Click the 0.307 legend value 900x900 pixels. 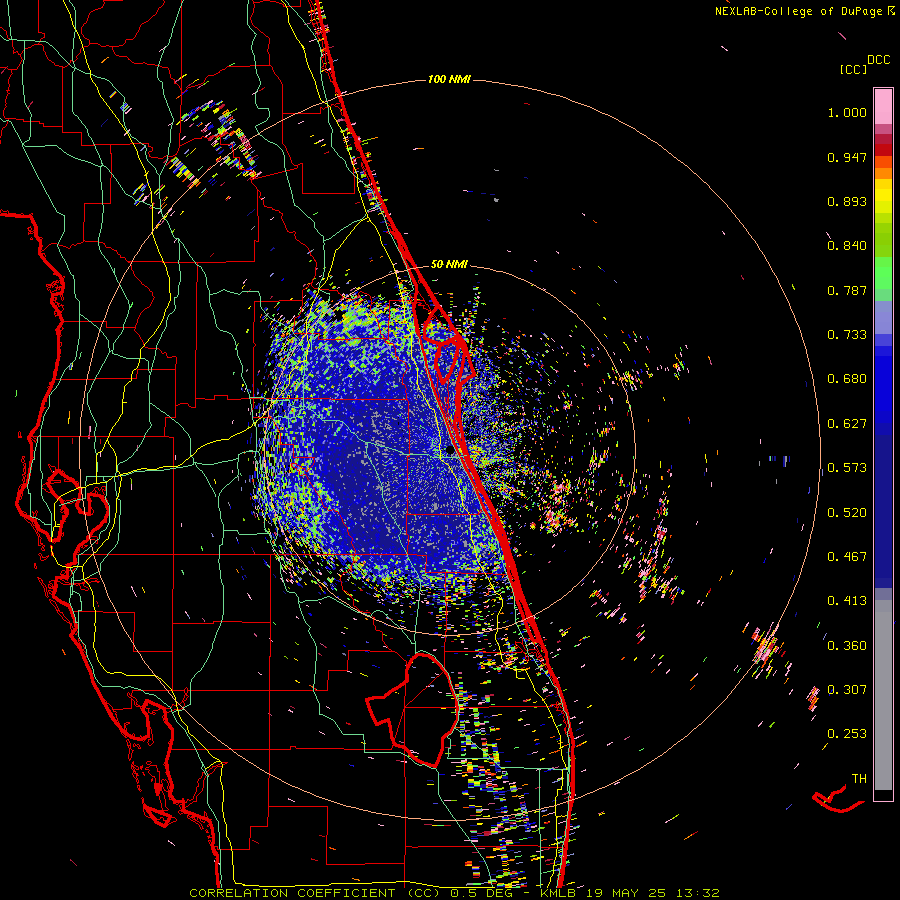point(847,690)
